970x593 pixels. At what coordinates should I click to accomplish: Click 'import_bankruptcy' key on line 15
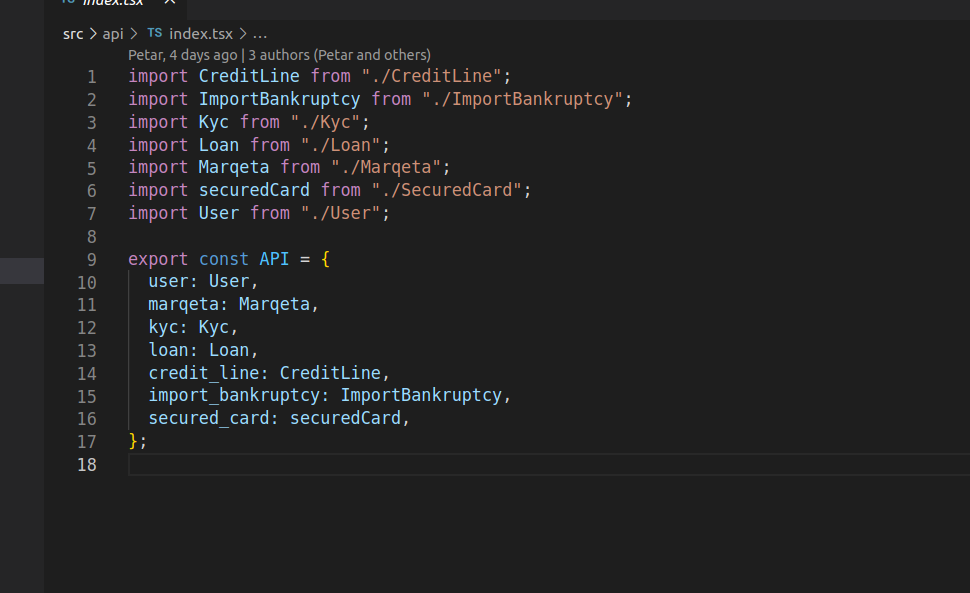point(234,395)
